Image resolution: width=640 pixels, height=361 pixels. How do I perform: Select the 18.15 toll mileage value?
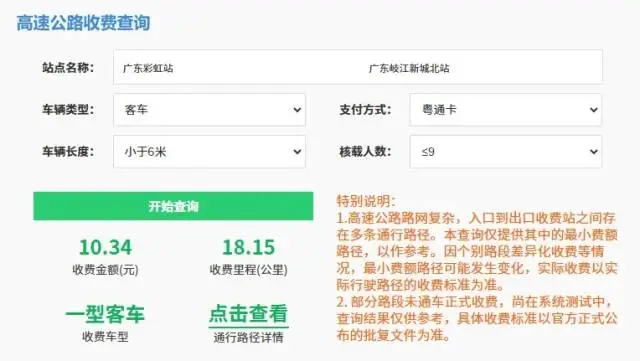coord(249,247)
